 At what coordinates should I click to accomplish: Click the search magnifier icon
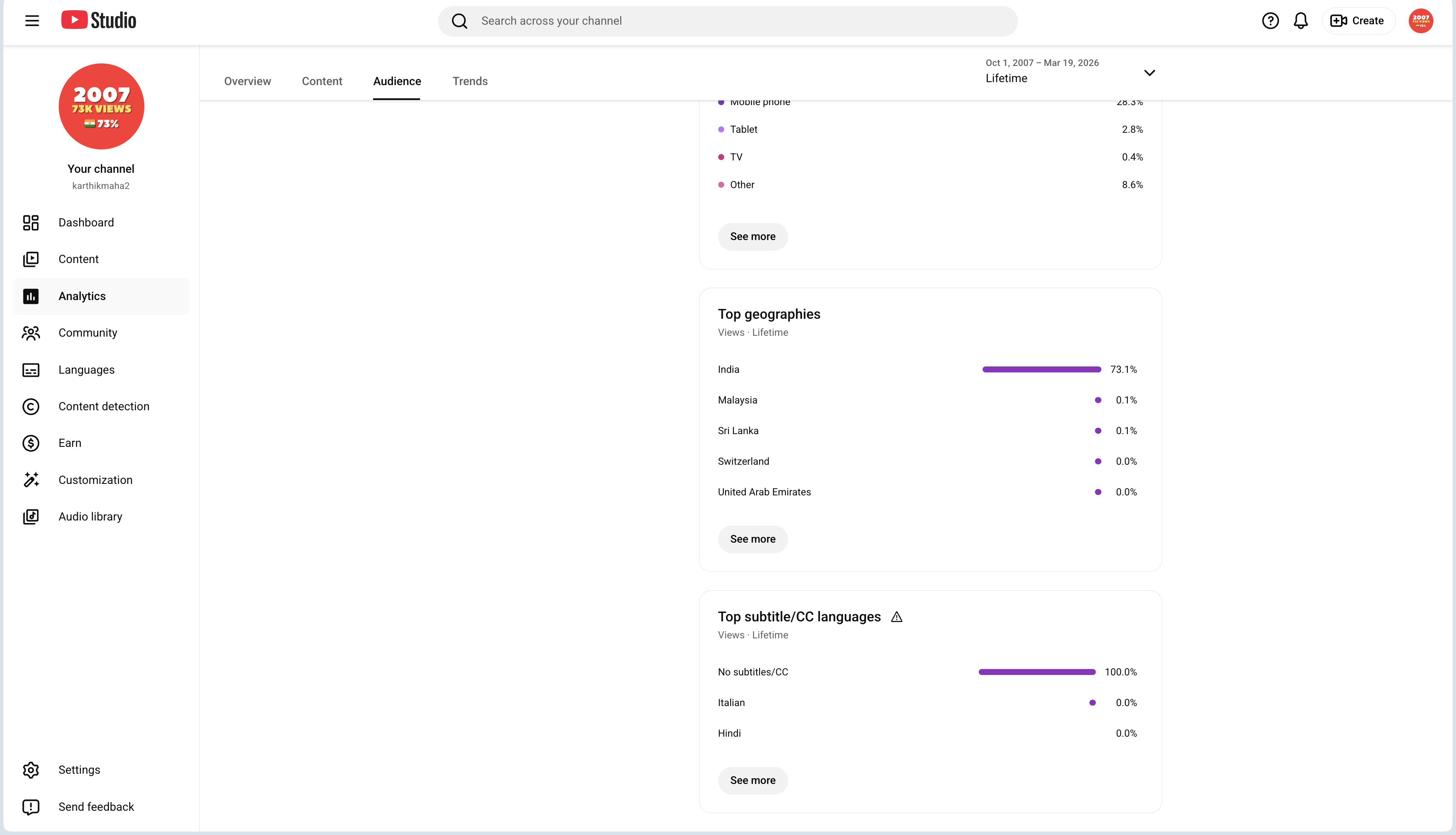pos(459,21)
